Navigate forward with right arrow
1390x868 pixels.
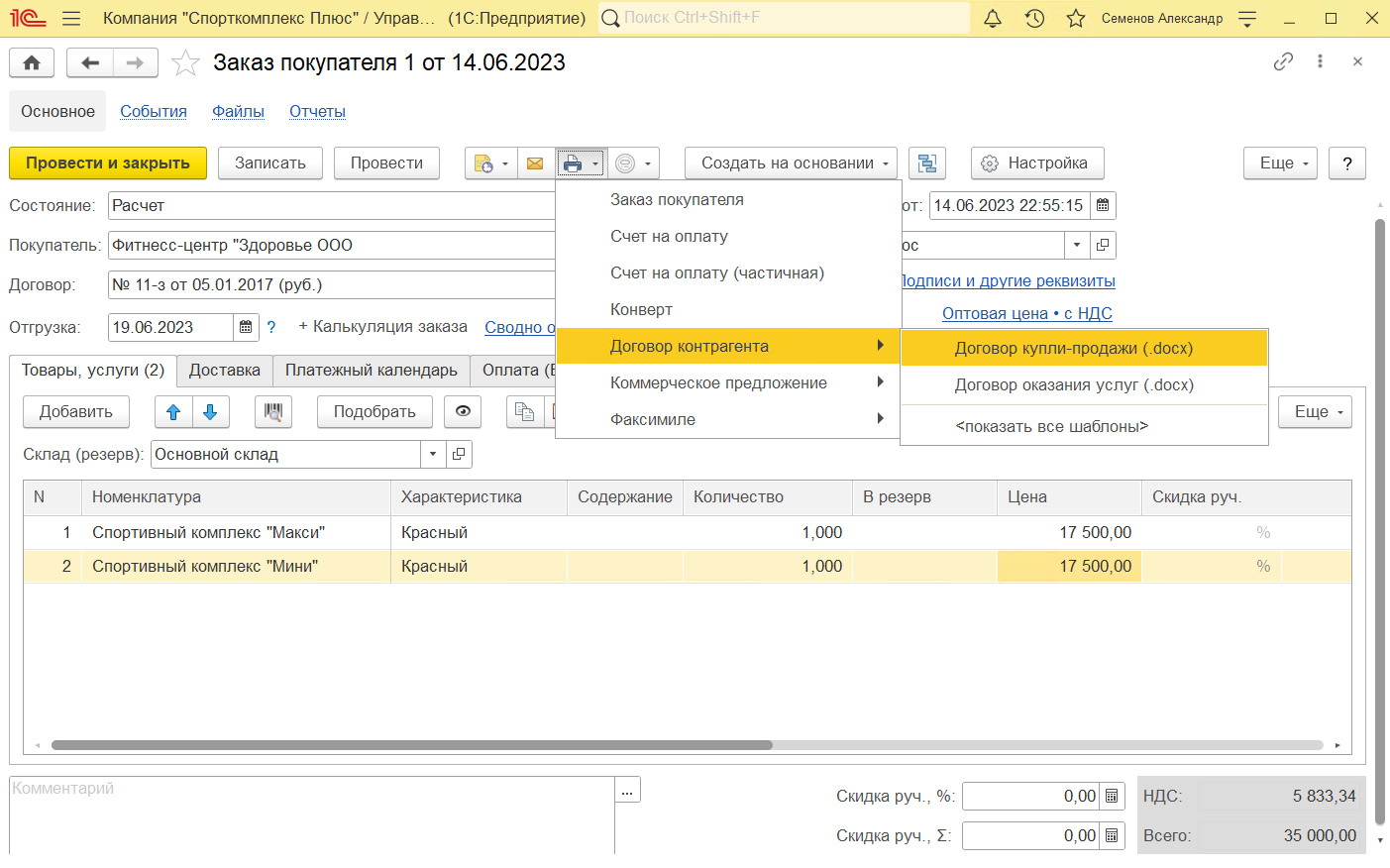coord(136,62)
